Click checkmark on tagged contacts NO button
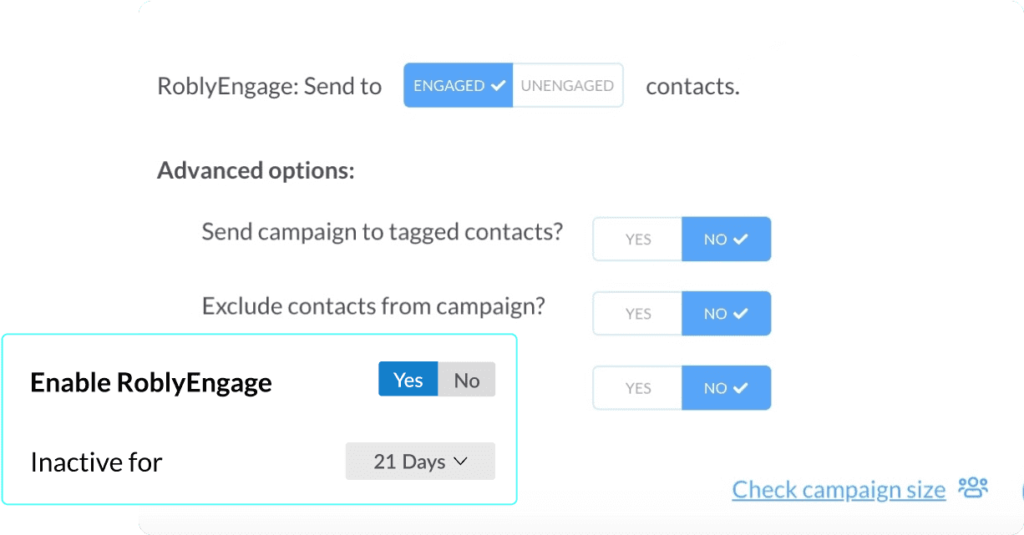The height and width of the screenshot is (535, 1024). (x=741, y=239)
